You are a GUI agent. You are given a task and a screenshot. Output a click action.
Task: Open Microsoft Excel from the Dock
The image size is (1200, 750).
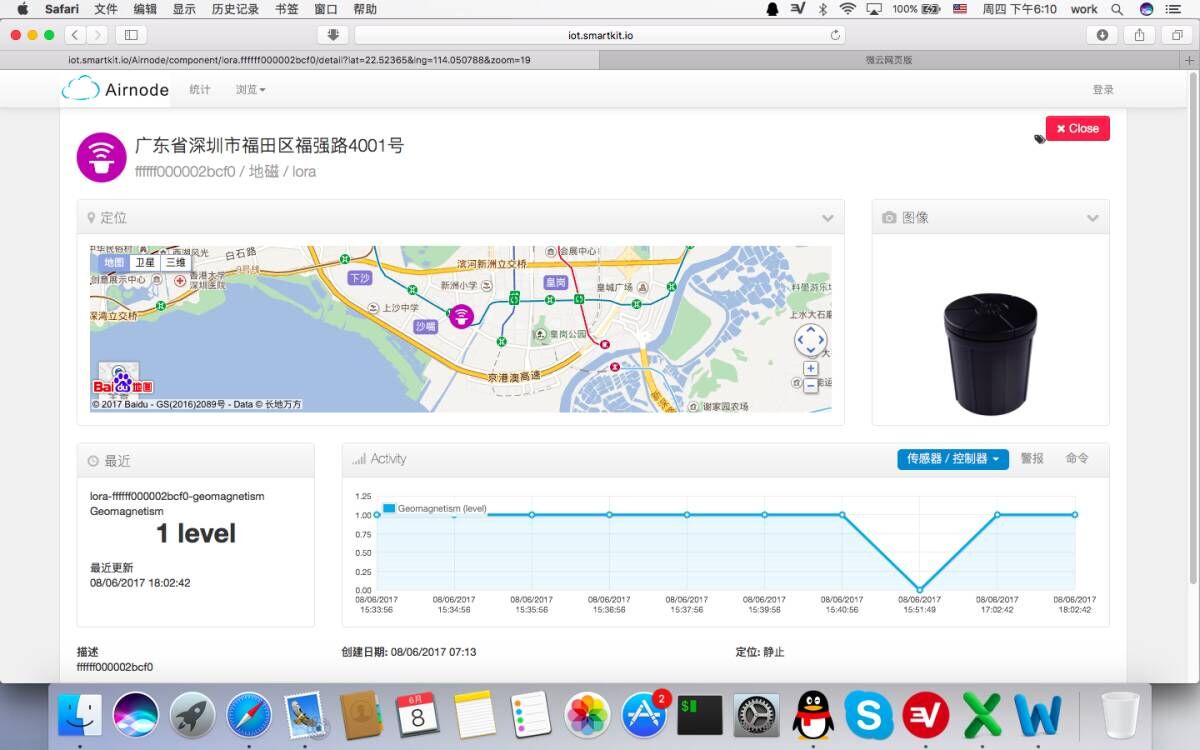click(982, 715)
